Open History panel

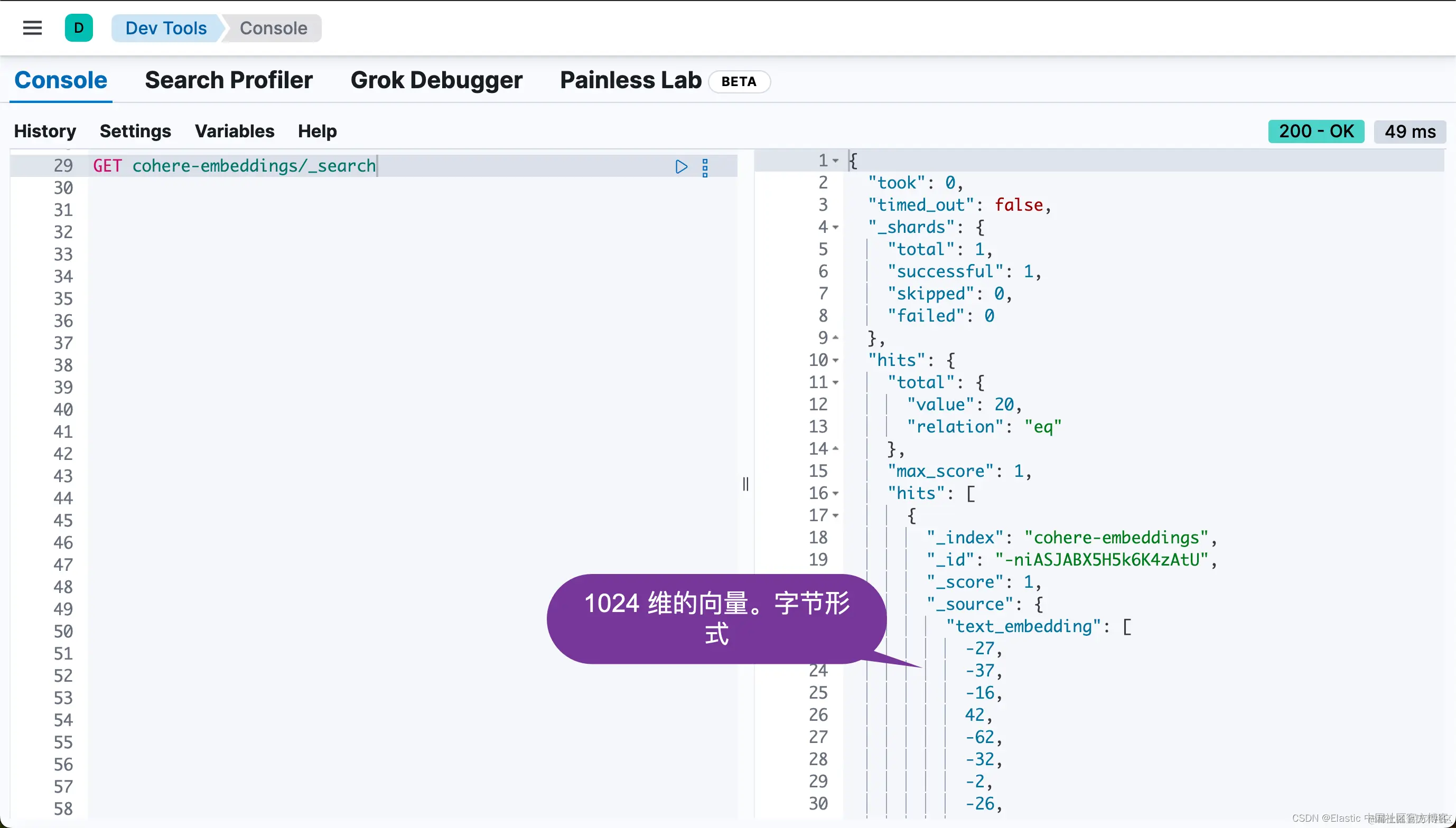coord(45,131)
